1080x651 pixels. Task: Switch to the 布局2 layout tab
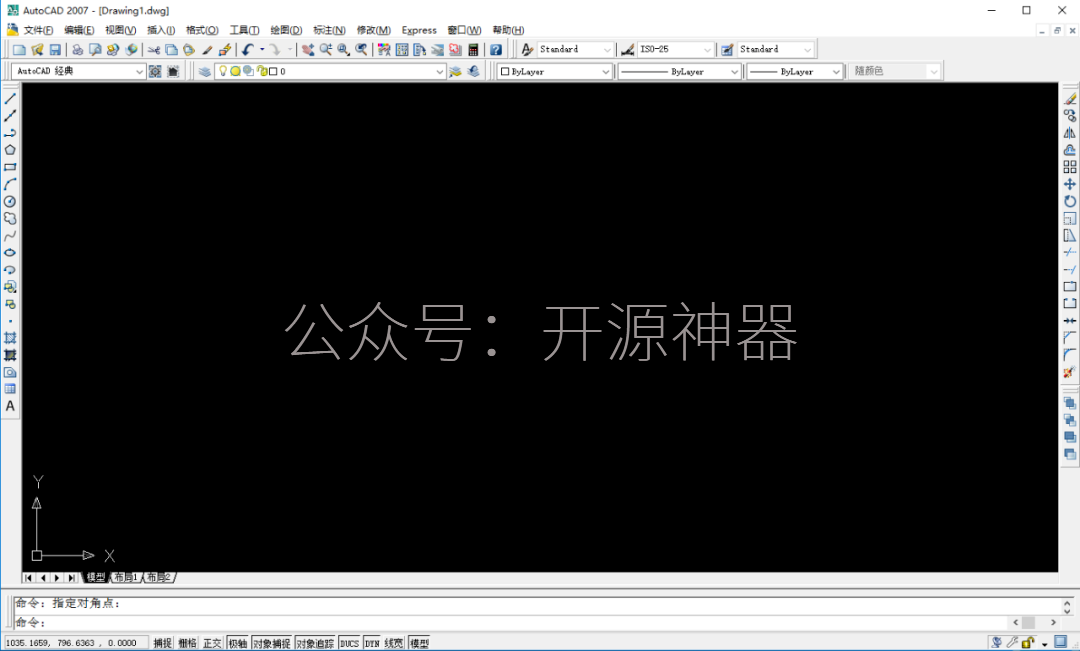point(159,577)
